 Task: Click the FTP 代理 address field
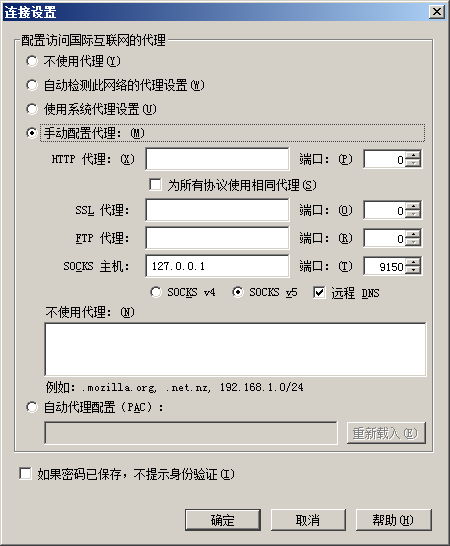[x=217, y=238]
